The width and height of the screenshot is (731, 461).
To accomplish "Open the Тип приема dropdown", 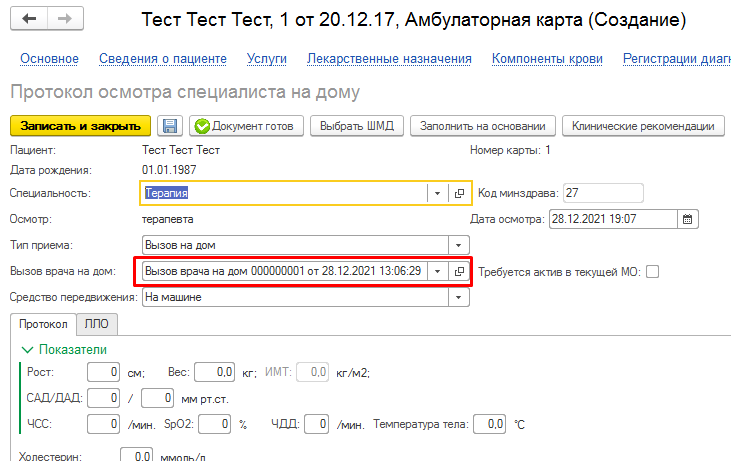I will click(459, 244).
